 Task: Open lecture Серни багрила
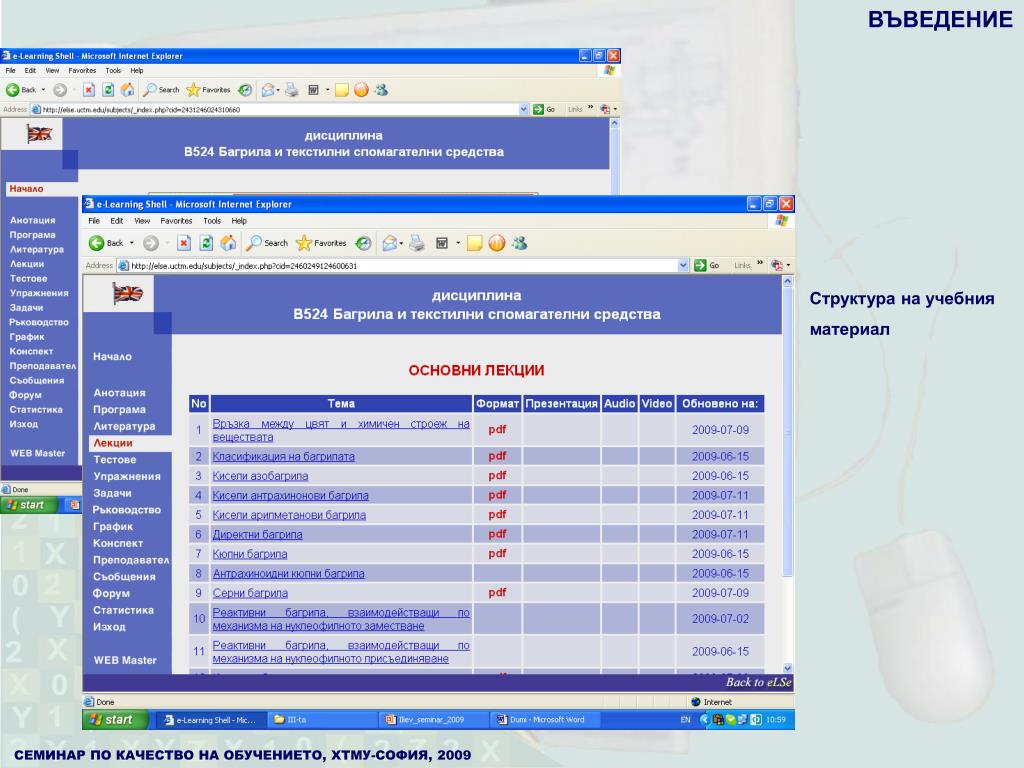pos(250,593)
